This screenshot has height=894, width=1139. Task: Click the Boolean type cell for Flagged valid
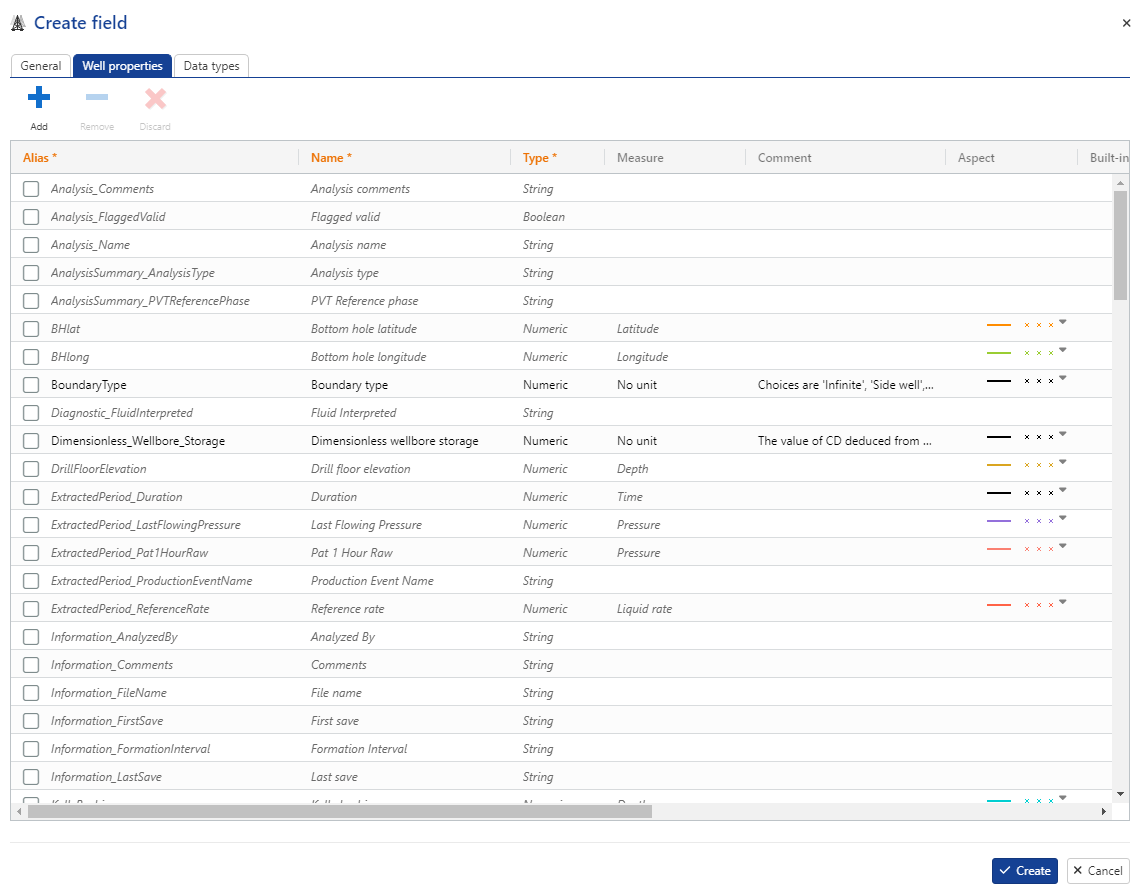pyautogui.click(x=543, y=216)
